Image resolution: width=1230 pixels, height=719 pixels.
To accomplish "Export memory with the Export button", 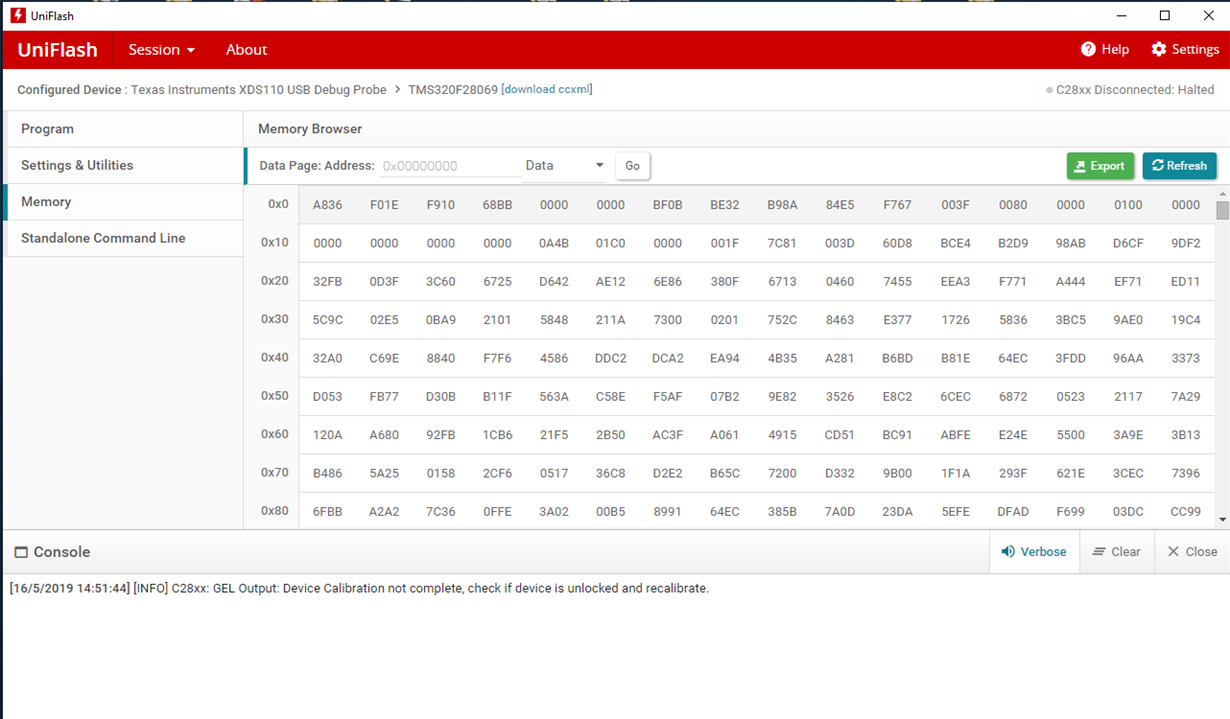I will point(1100,166).
